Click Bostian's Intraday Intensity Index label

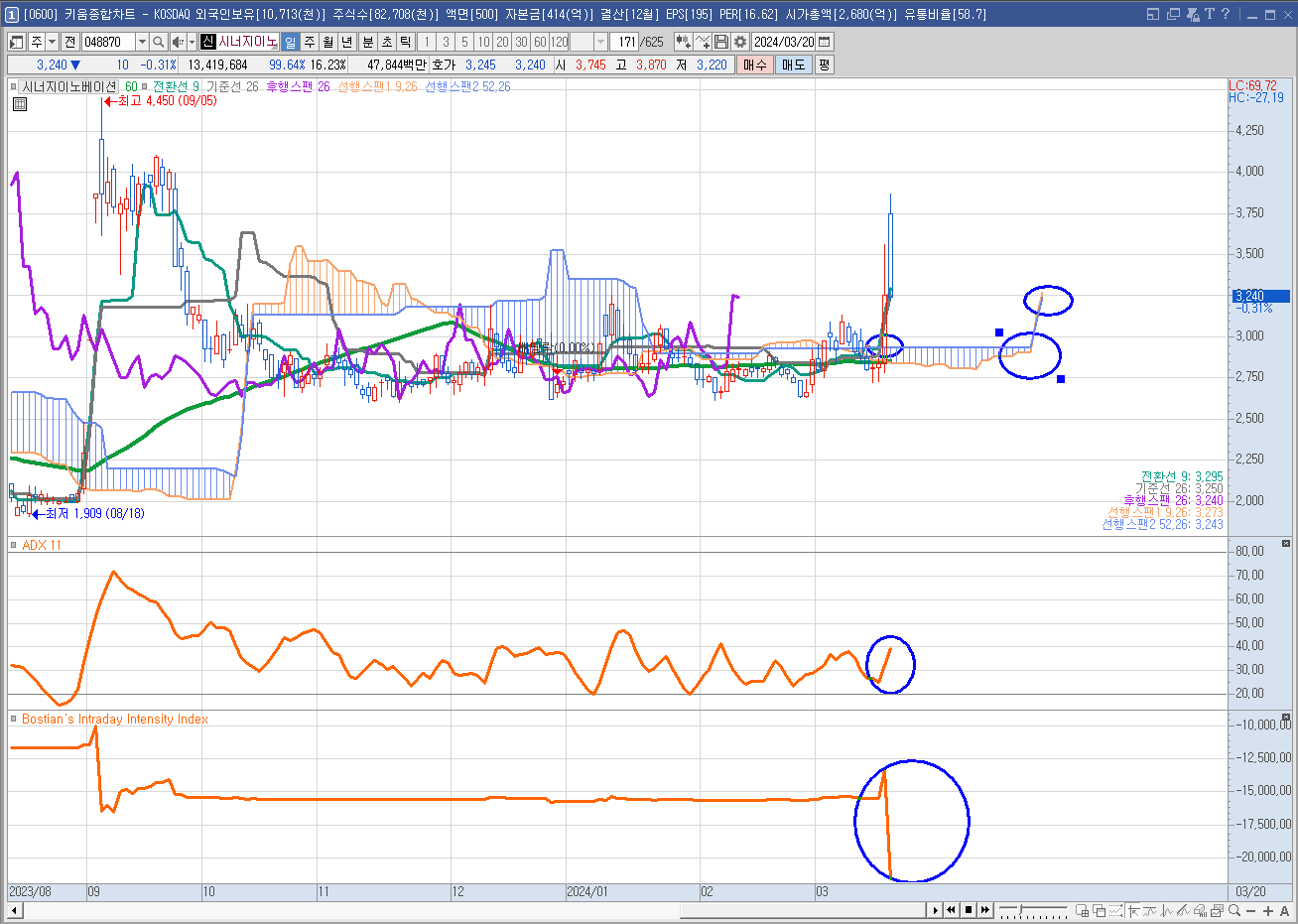coord(115,720)
